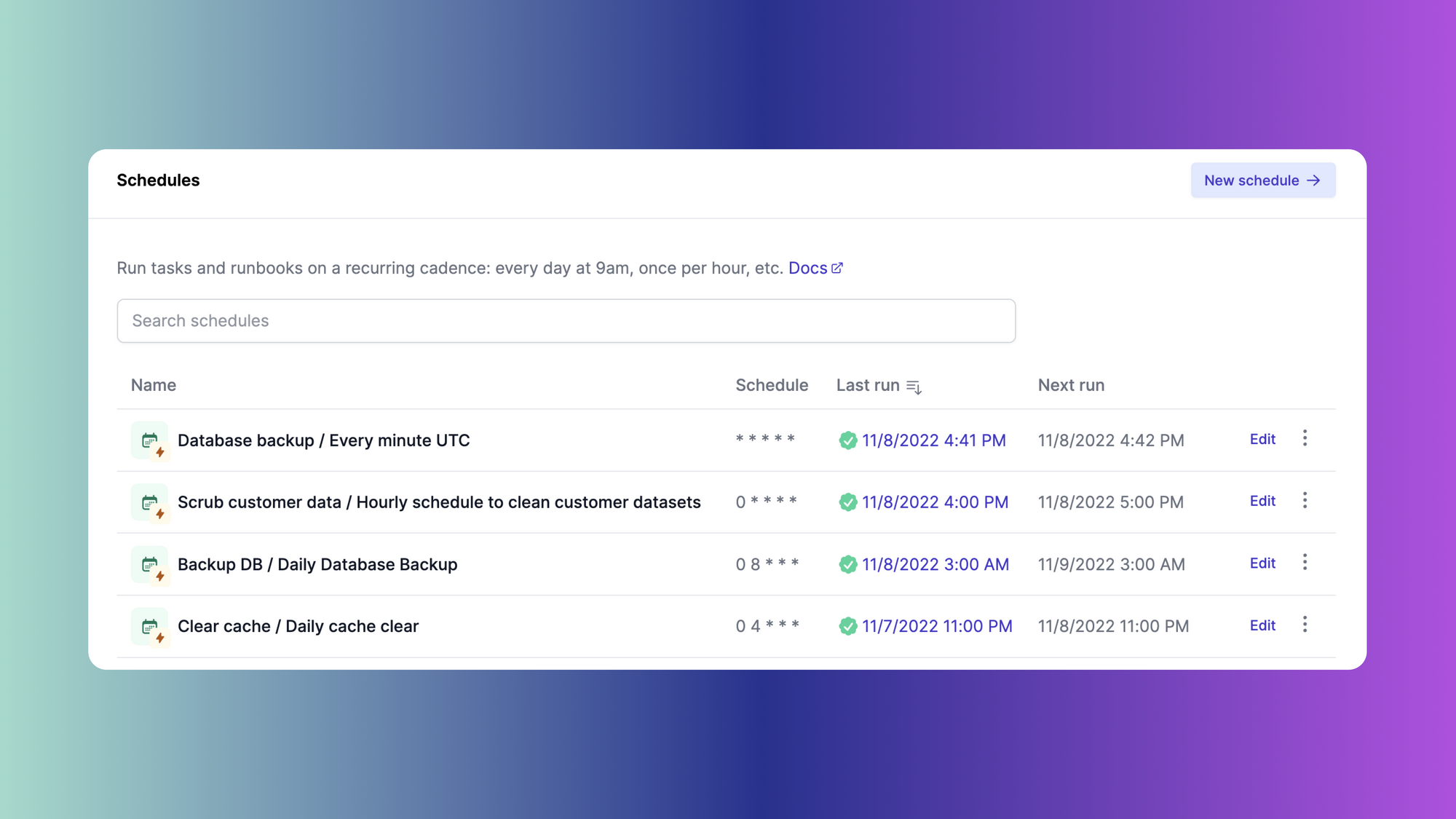Click the Name column header
The width and height of the screenshot is (1456, 819).
(x=154, y=385)
